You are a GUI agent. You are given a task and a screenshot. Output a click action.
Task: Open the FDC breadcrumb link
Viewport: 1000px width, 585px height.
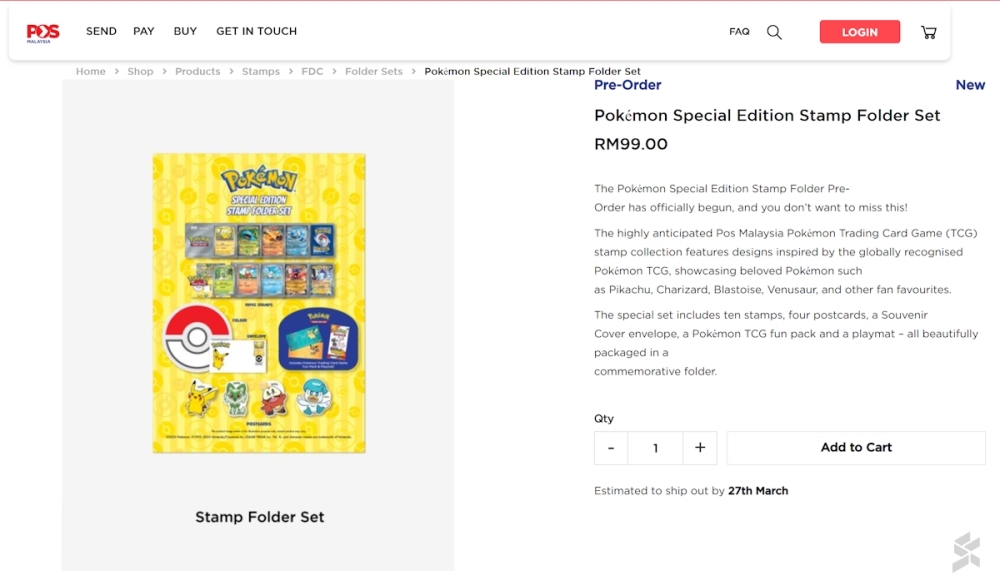312,71
